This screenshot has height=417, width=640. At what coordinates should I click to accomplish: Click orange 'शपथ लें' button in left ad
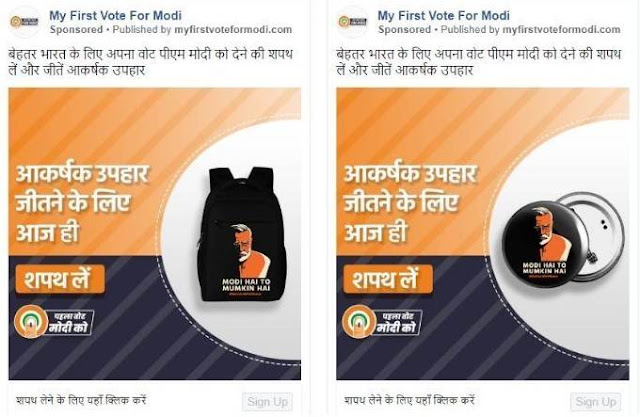60,279
